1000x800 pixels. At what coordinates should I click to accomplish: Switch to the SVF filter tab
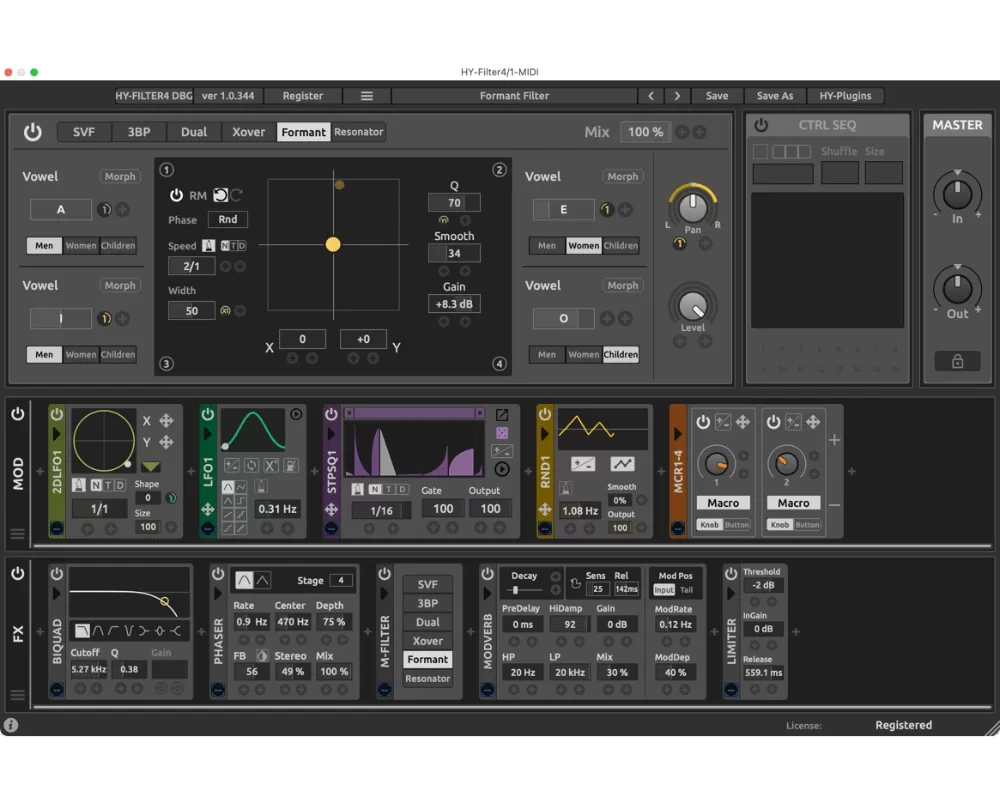(84, 132)
